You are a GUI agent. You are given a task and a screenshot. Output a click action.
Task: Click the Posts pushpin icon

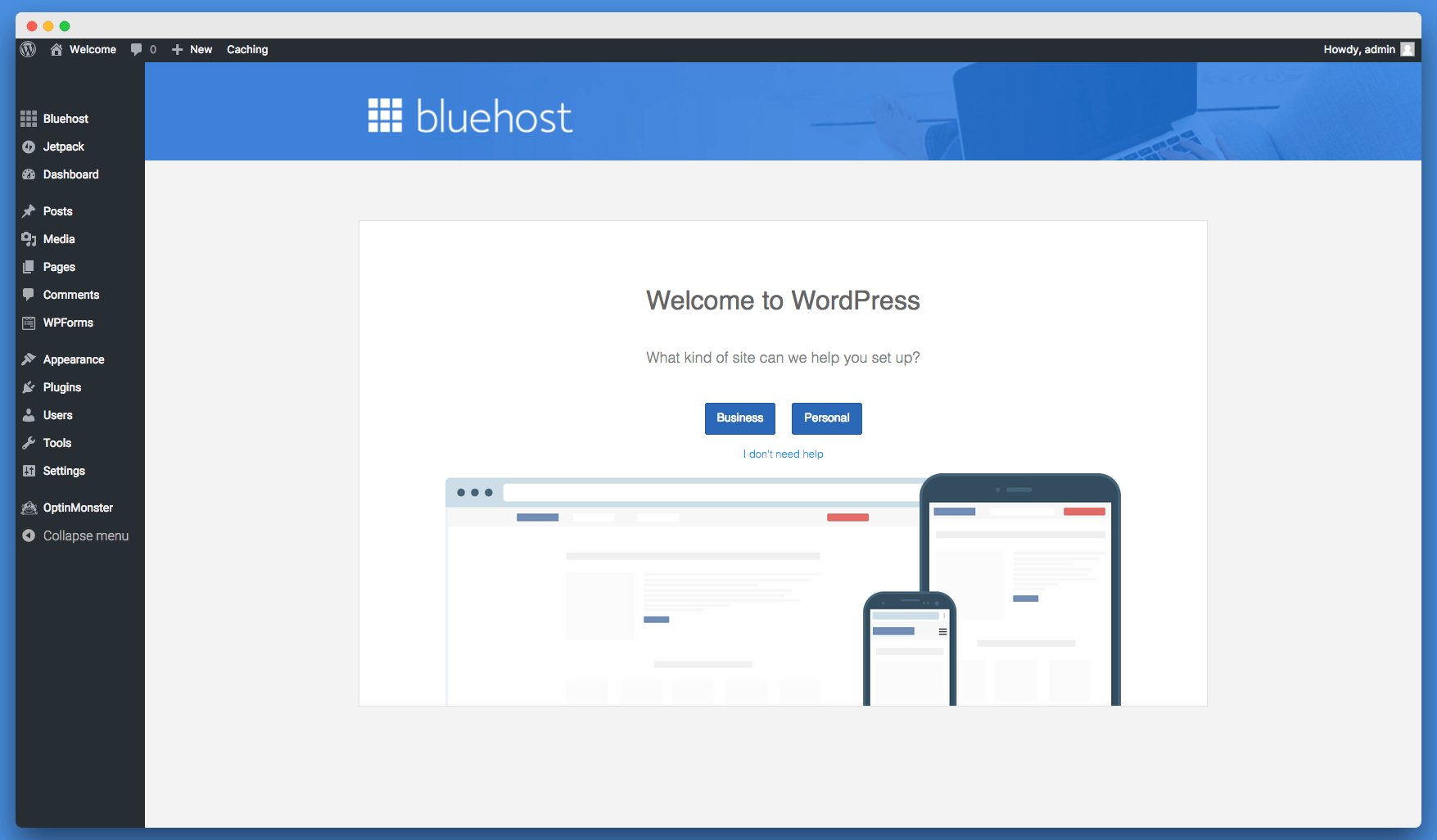[x=29, y=211]
